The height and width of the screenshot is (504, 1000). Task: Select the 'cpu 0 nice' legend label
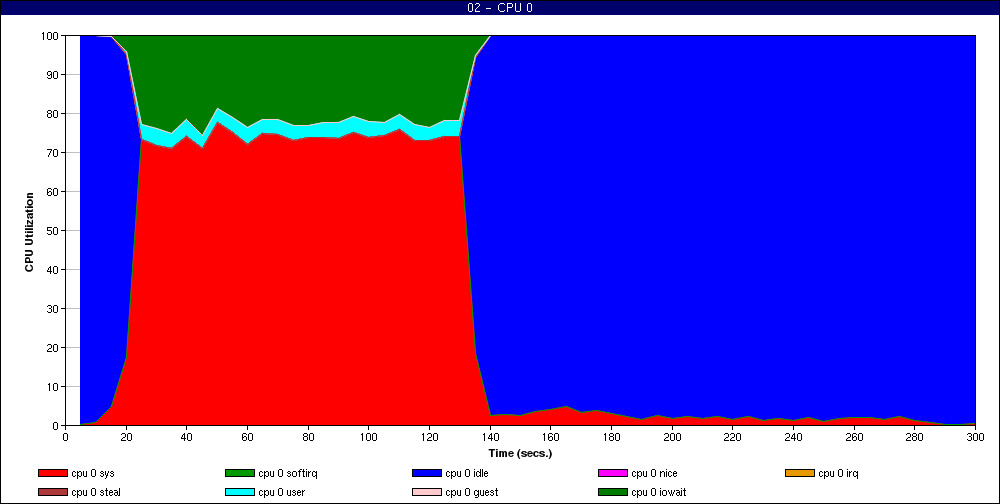[654, 473]
